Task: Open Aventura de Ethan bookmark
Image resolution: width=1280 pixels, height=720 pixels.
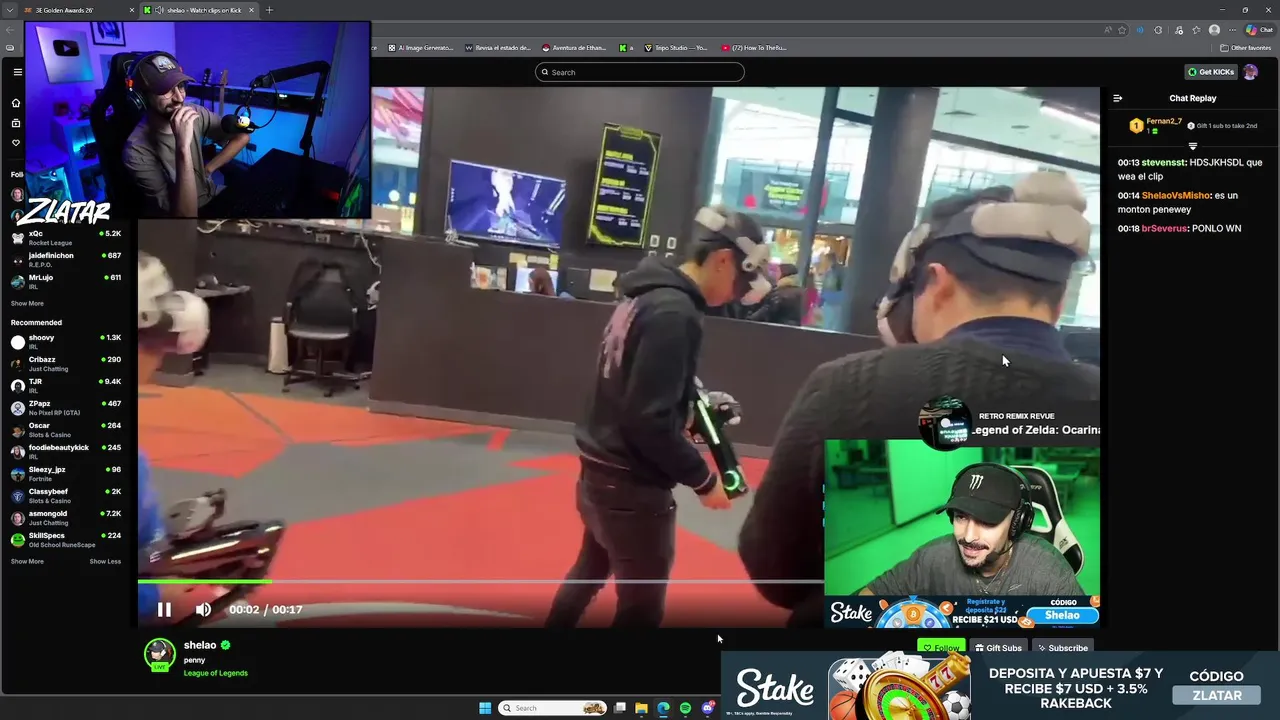Action: pos(576,47)
